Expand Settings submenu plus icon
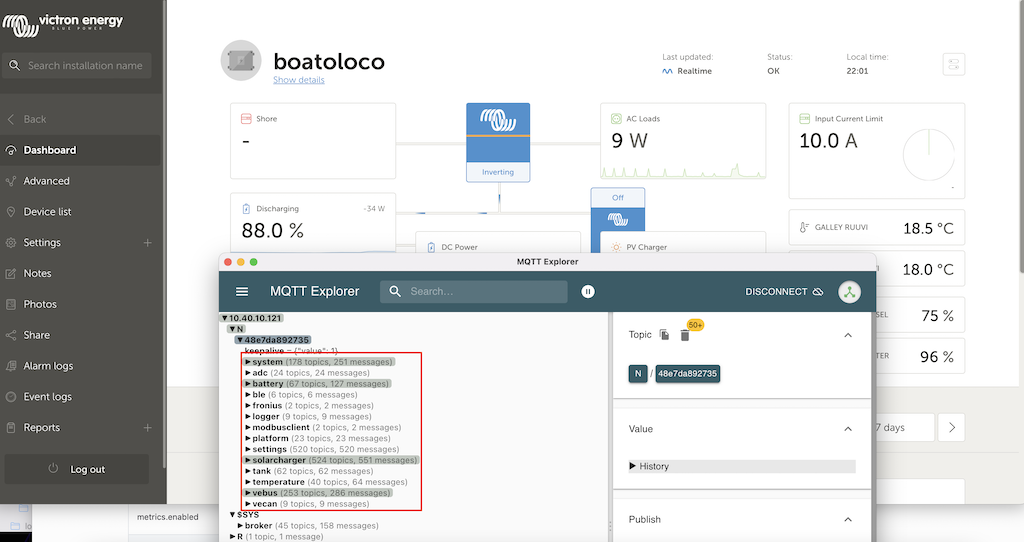The image size is (1024, 542). point(148,242)
